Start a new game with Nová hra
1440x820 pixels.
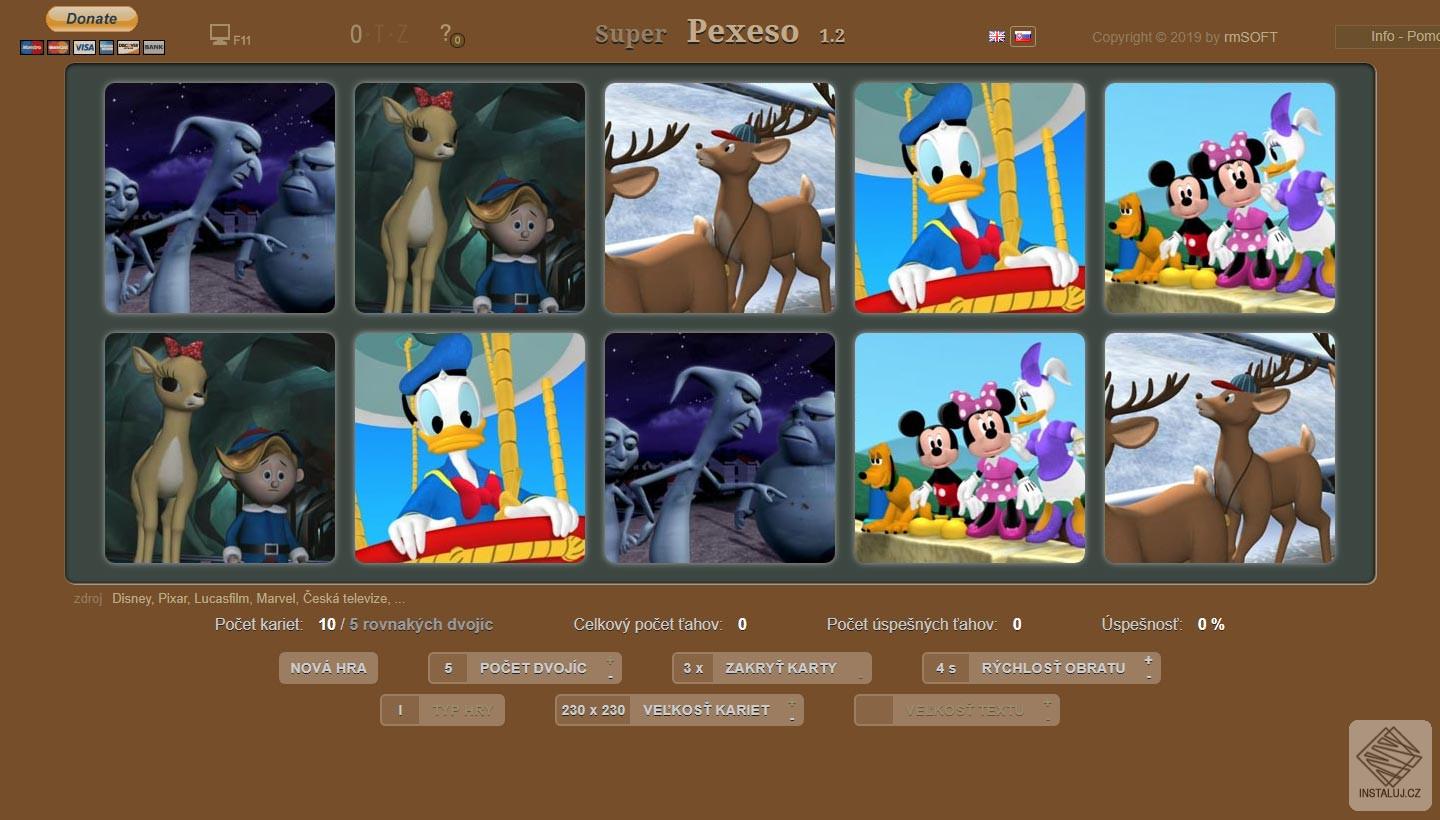coord(328,668)
